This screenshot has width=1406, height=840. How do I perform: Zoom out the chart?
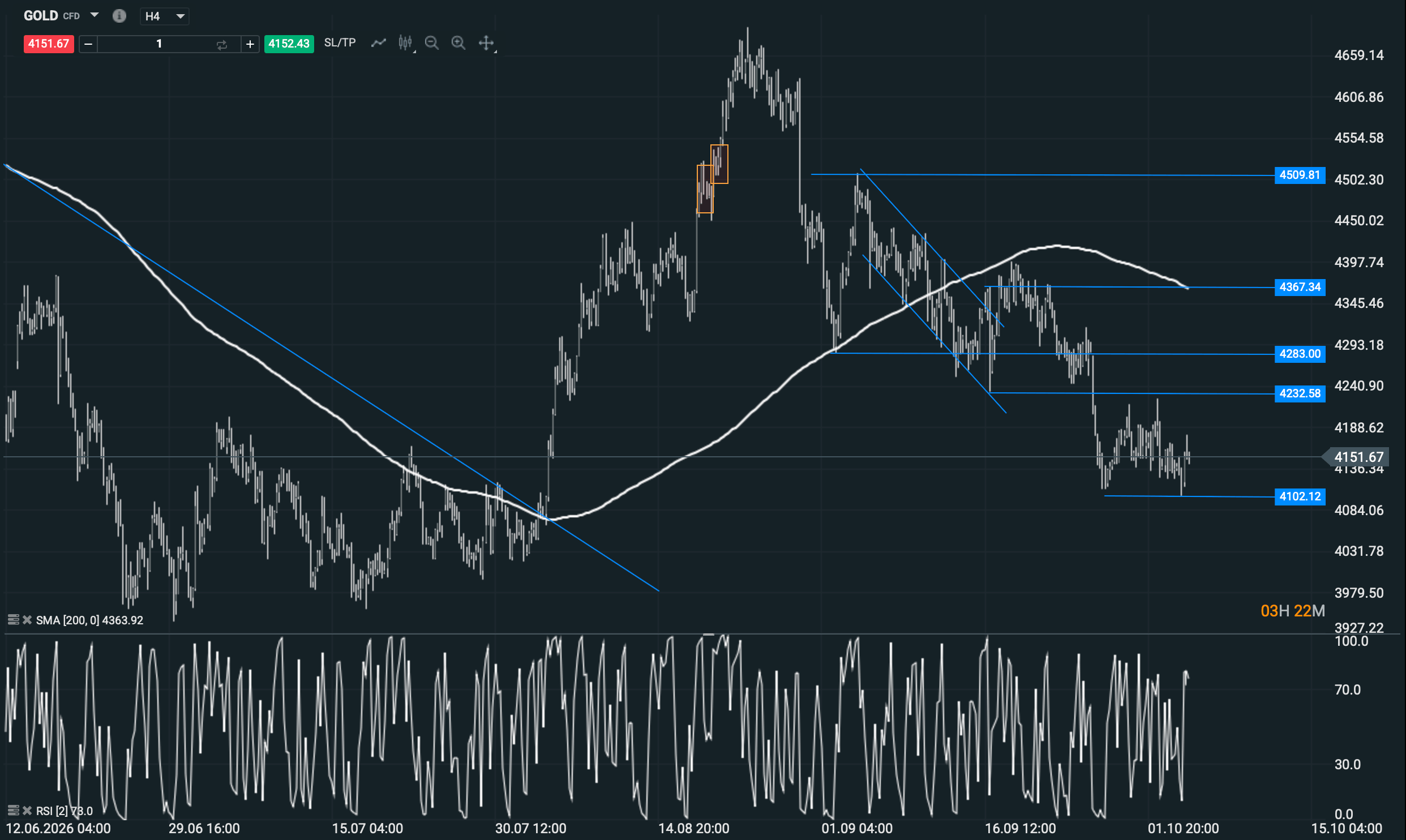tap(432, 43)
